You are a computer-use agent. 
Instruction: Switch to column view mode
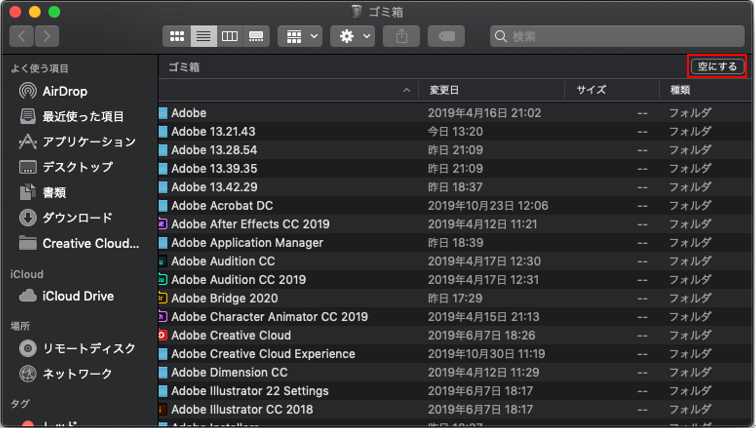pyautogui.click(x=230, y=36)
